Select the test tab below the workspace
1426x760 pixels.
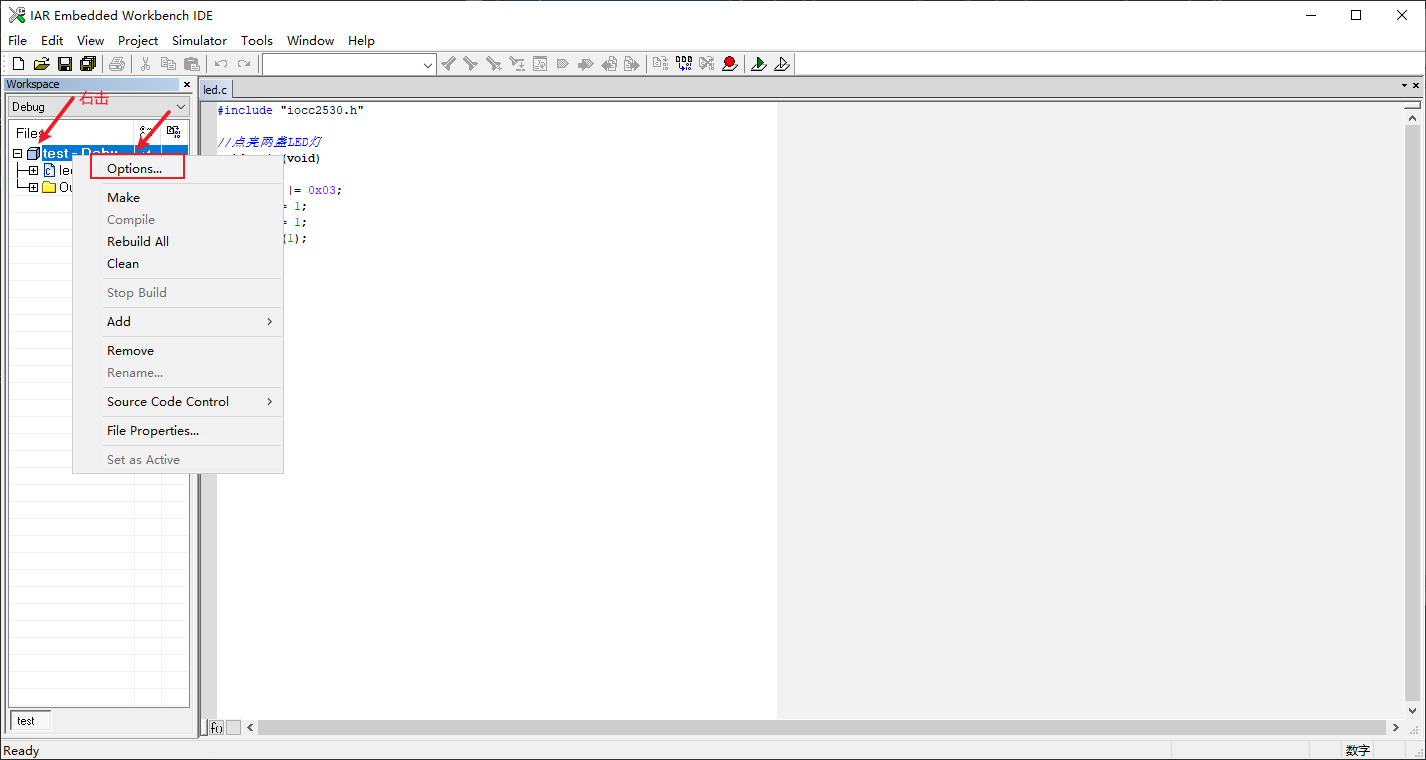click(29, 721)
